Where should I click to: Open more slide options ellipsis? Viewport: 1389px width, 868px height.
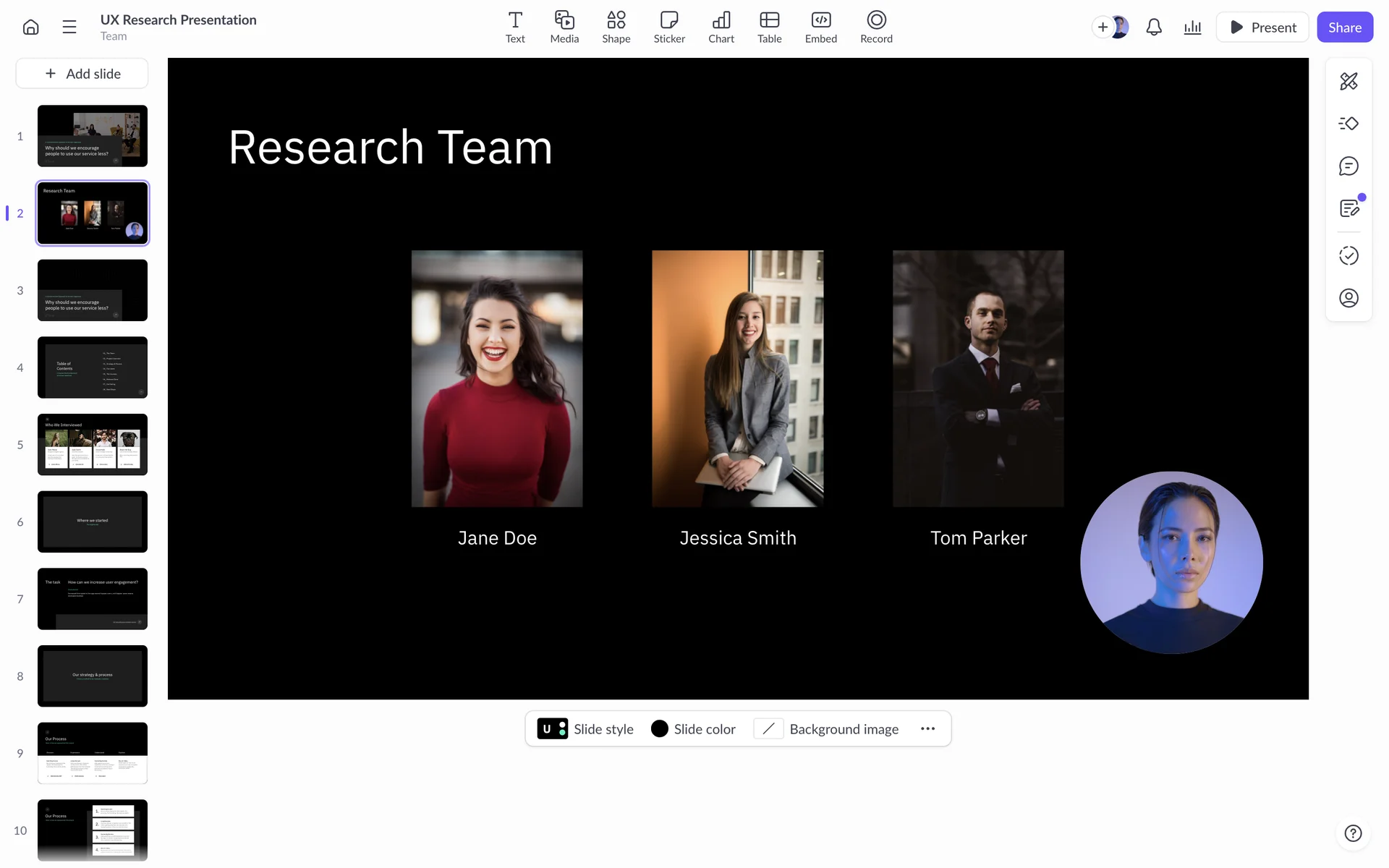point(927,729)
